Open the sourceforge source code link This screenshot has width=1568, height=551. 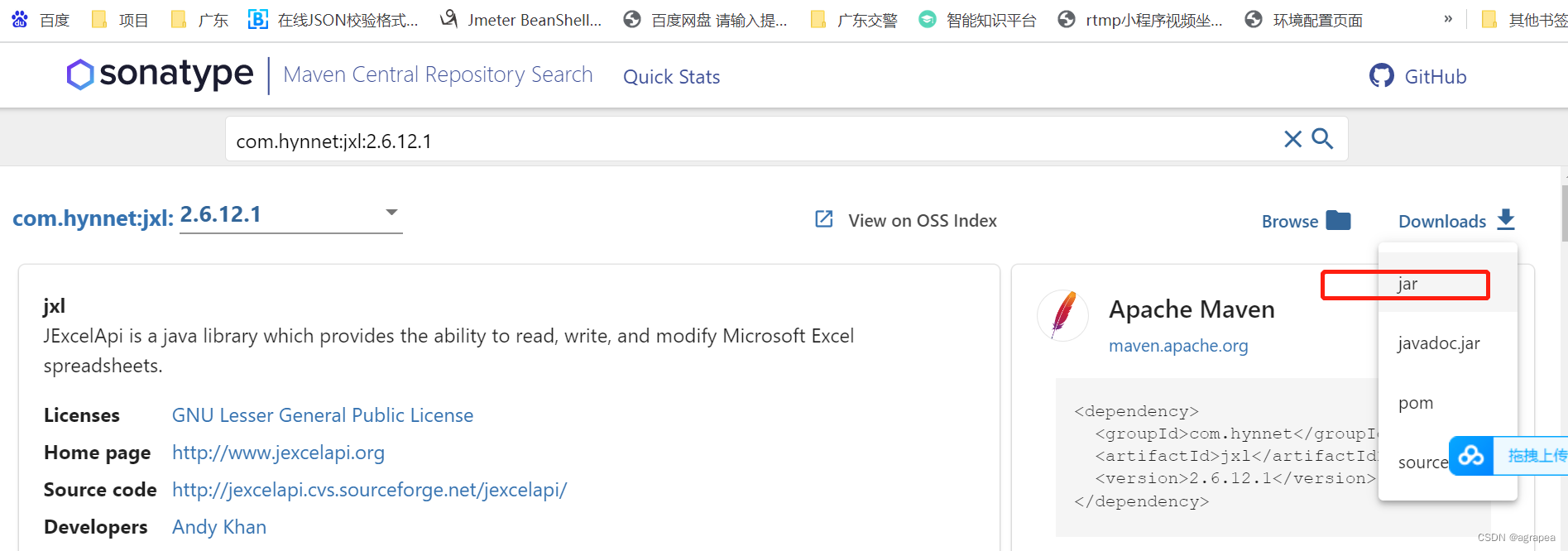tap(369, 490)
